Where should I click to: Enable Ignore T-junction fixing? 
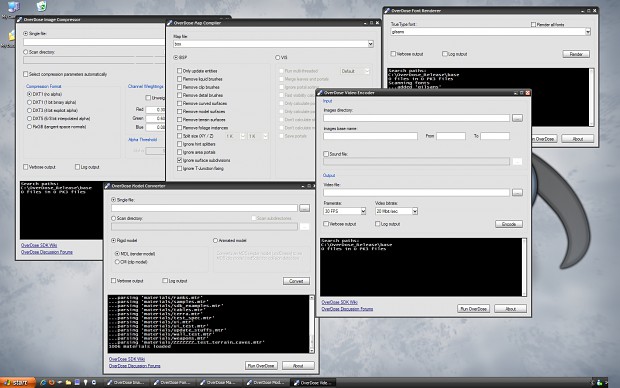180,168
